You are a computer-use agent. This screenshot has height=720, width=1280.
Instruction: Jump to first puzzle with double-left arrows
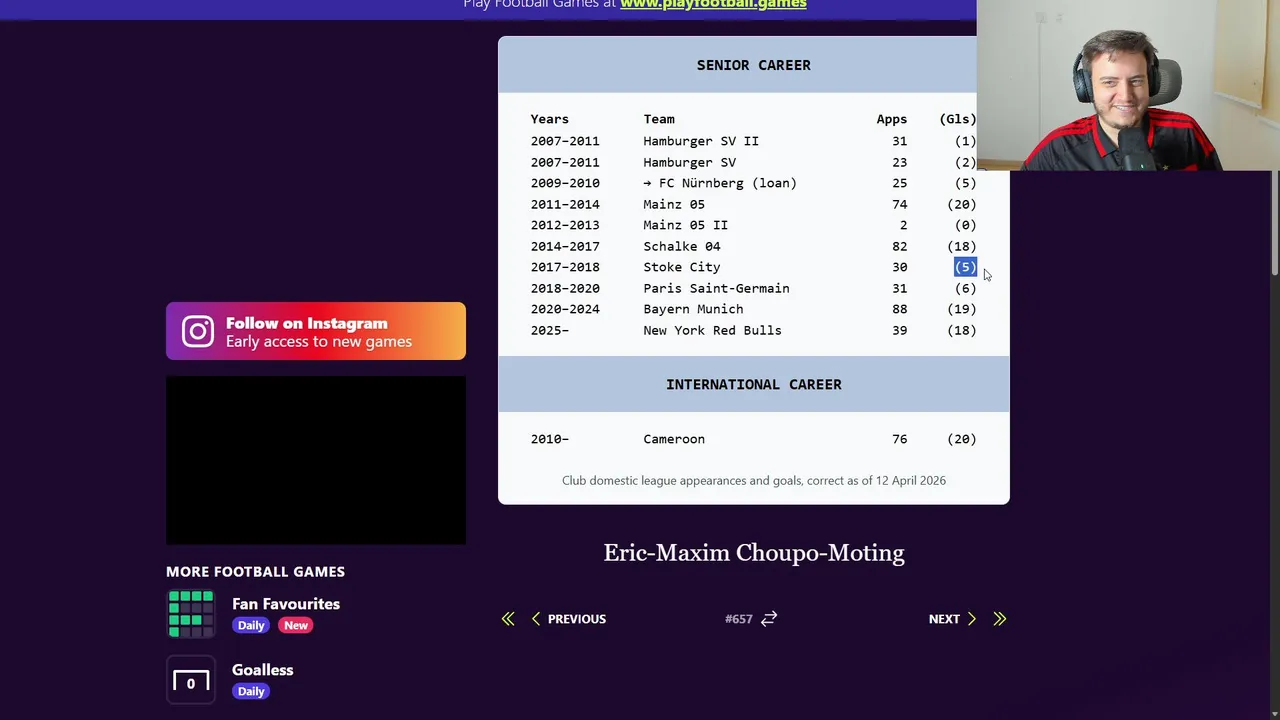508,619
